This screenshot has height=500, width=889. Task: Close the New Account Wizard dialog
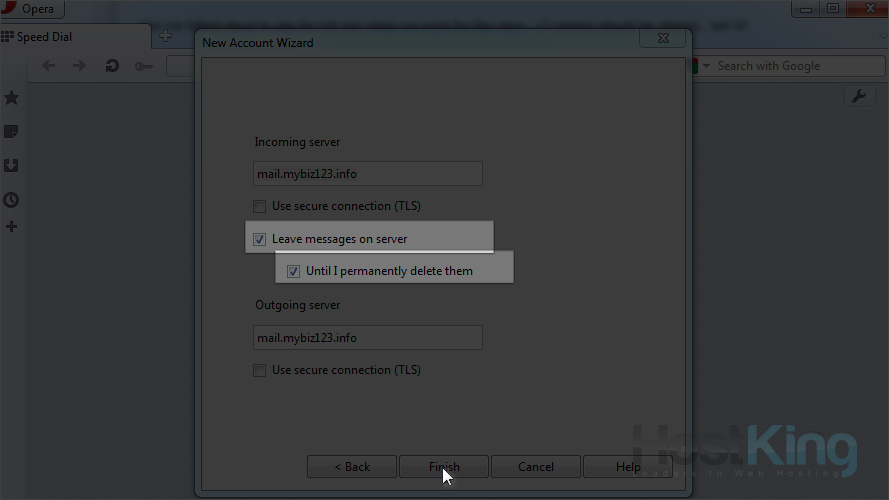(x=665, y=39)
